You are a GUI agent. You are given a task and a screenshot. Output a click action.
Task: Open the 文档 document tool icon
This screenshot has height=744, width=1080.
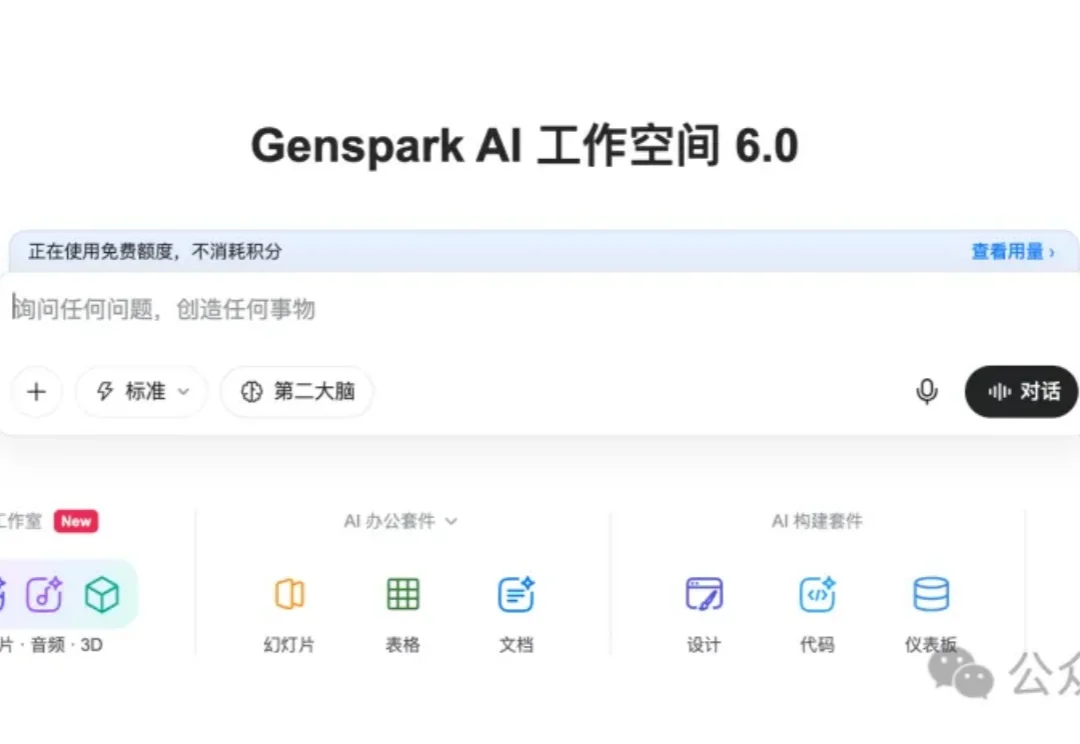[x=516, y=594]
